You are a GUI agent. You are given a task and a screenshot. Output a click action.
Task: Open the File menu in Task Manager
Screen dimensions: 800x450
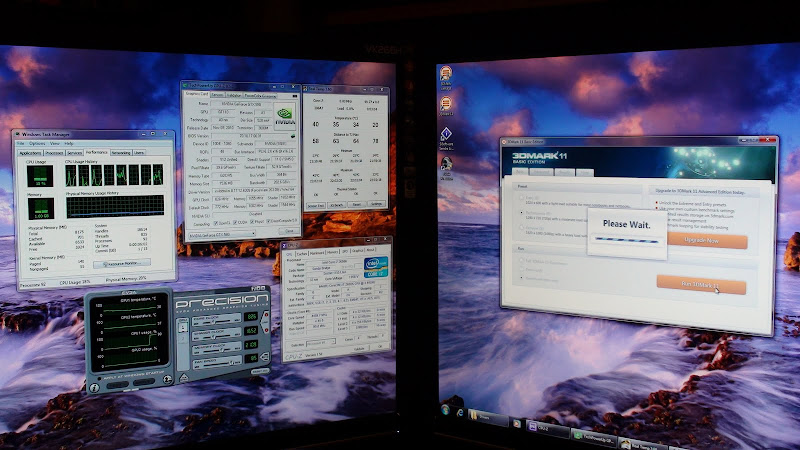click(21, 143)
